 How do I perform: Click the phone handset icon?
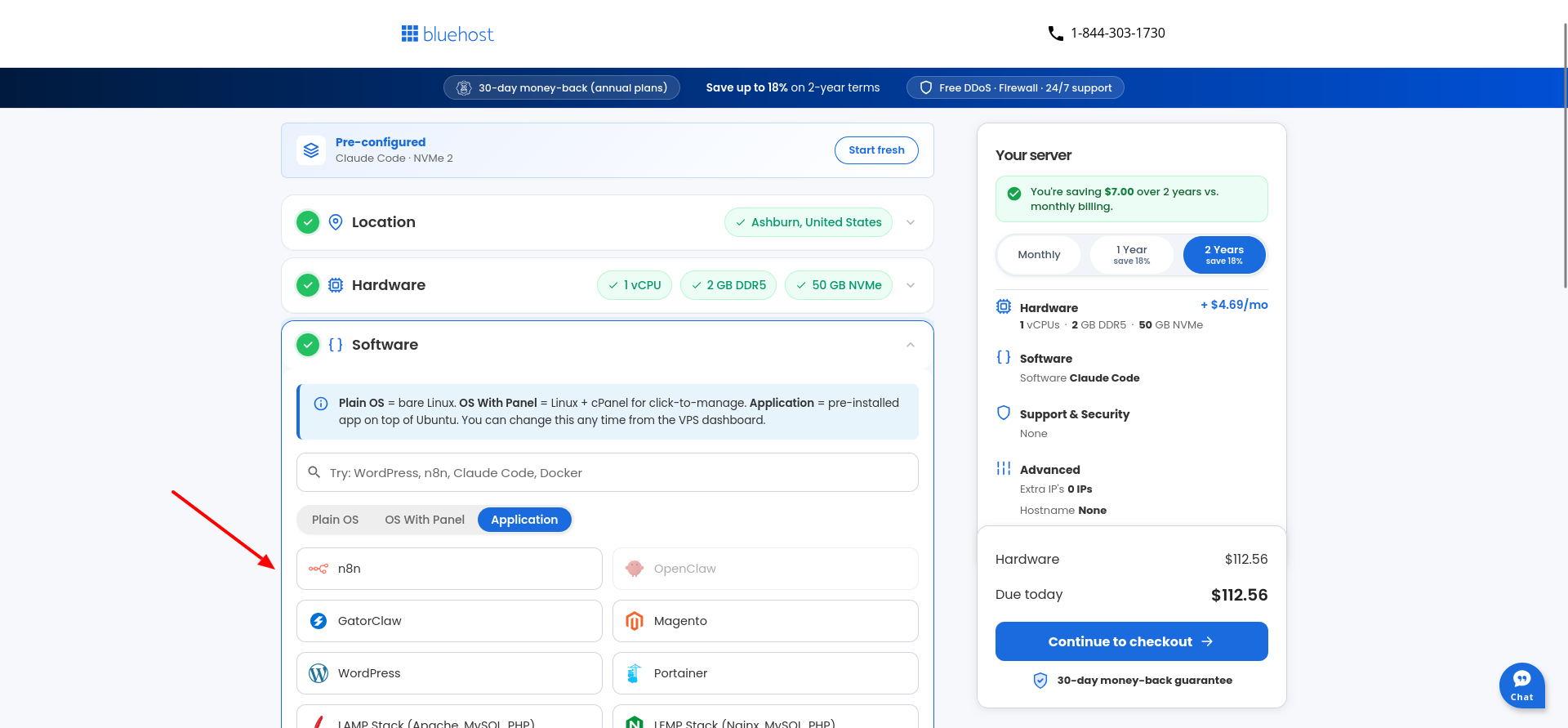tap(1055, 33)
